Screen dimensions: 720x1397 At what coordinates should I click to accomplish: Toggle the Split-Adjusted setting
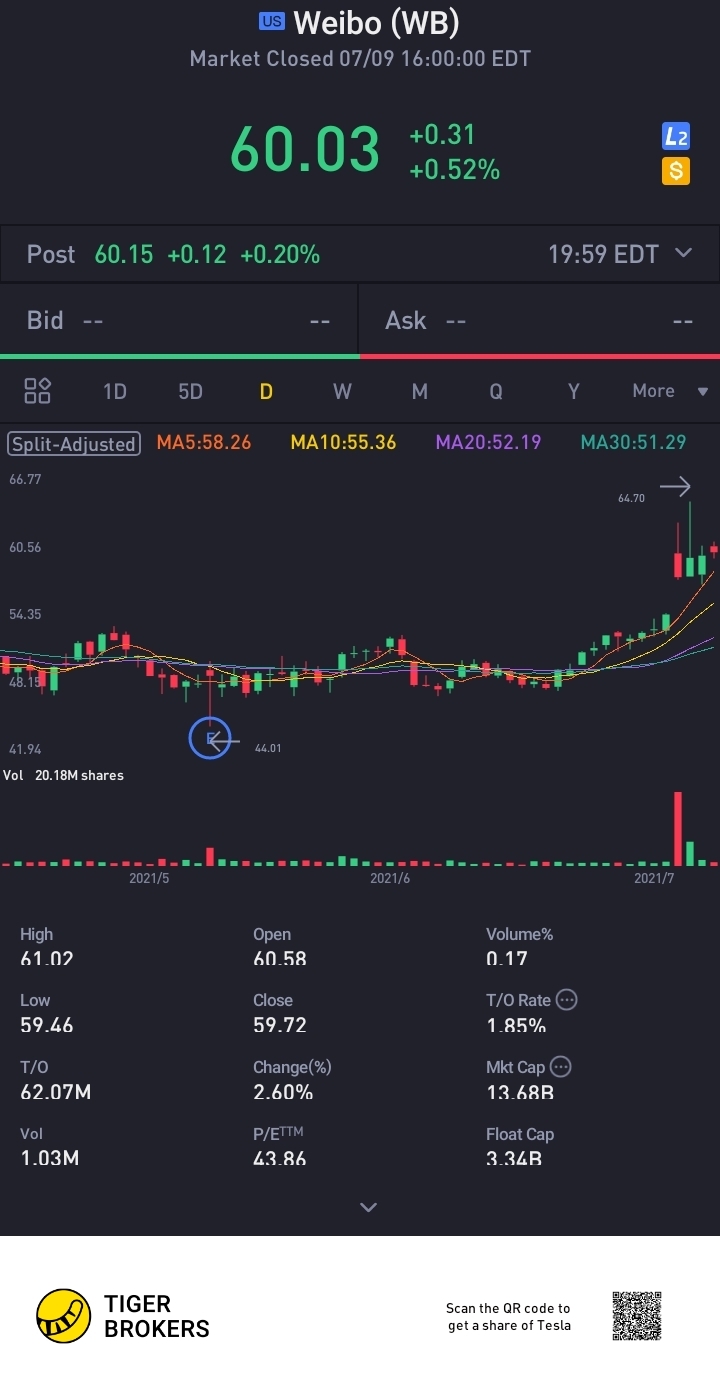pyautogui.click(x=73, y=443)
